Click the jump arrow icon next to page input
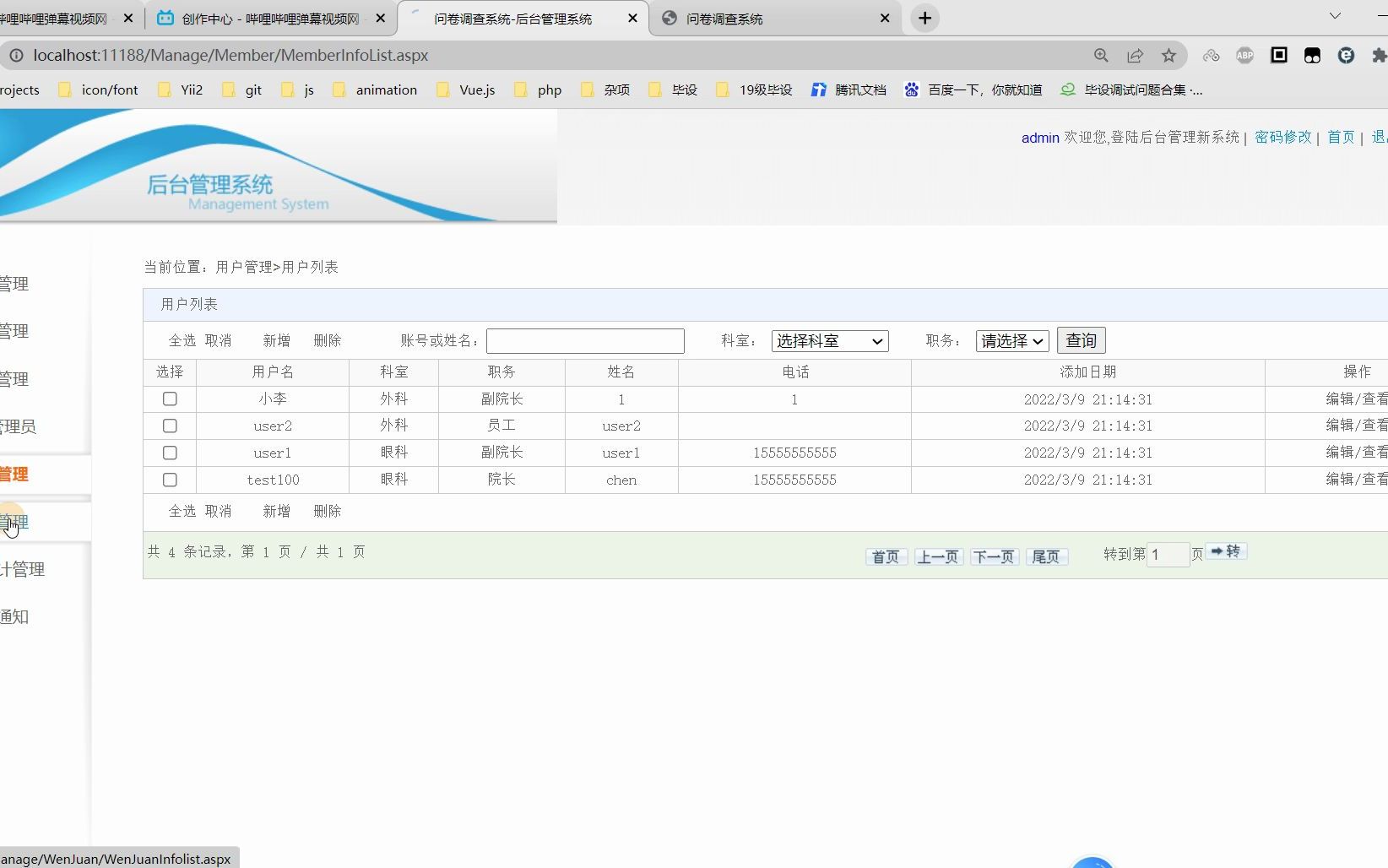This screenshot has height=868, width=1388. click(1226, 552)
